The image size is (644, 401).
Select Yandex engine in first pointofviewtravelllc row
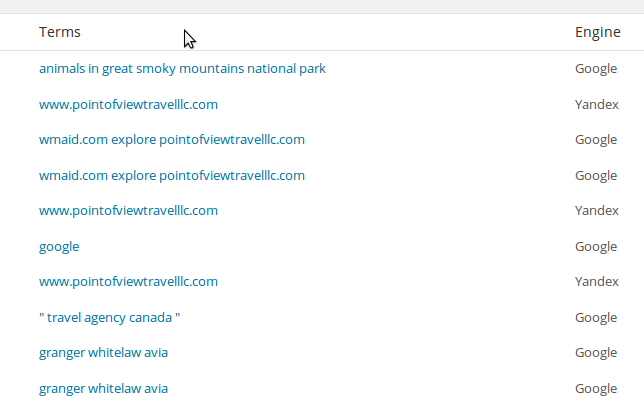(597, 104)
